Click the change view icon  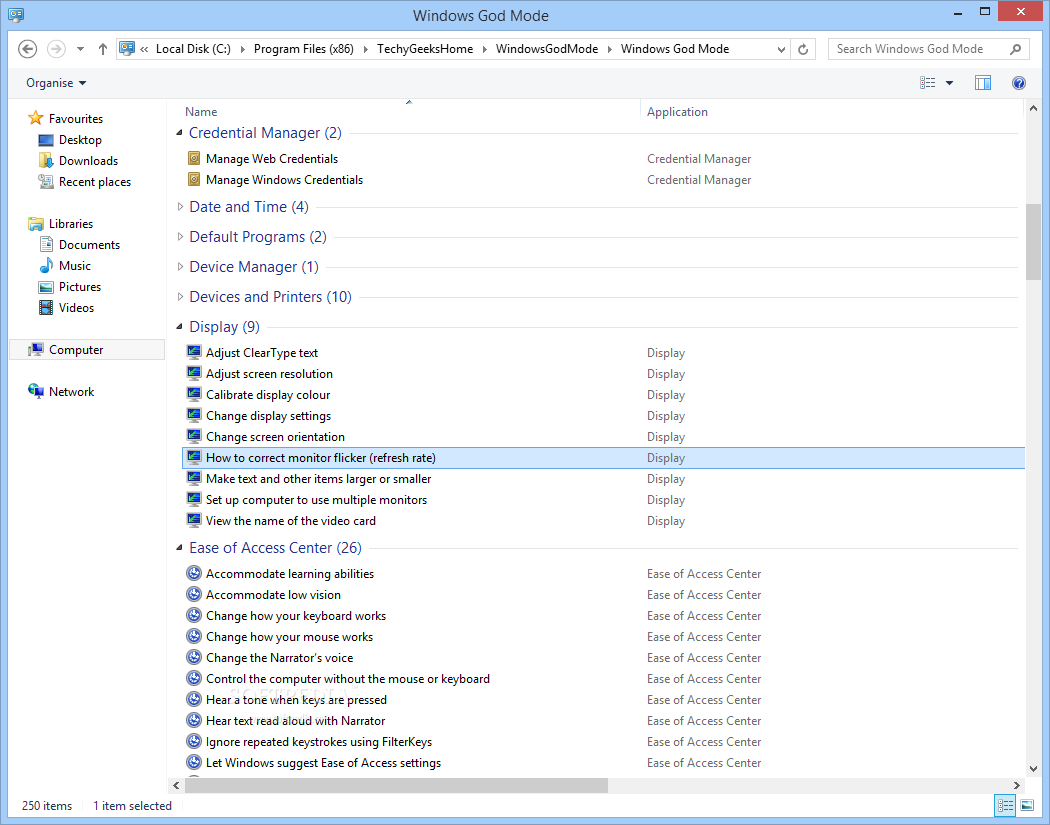(x=927, y=83)
